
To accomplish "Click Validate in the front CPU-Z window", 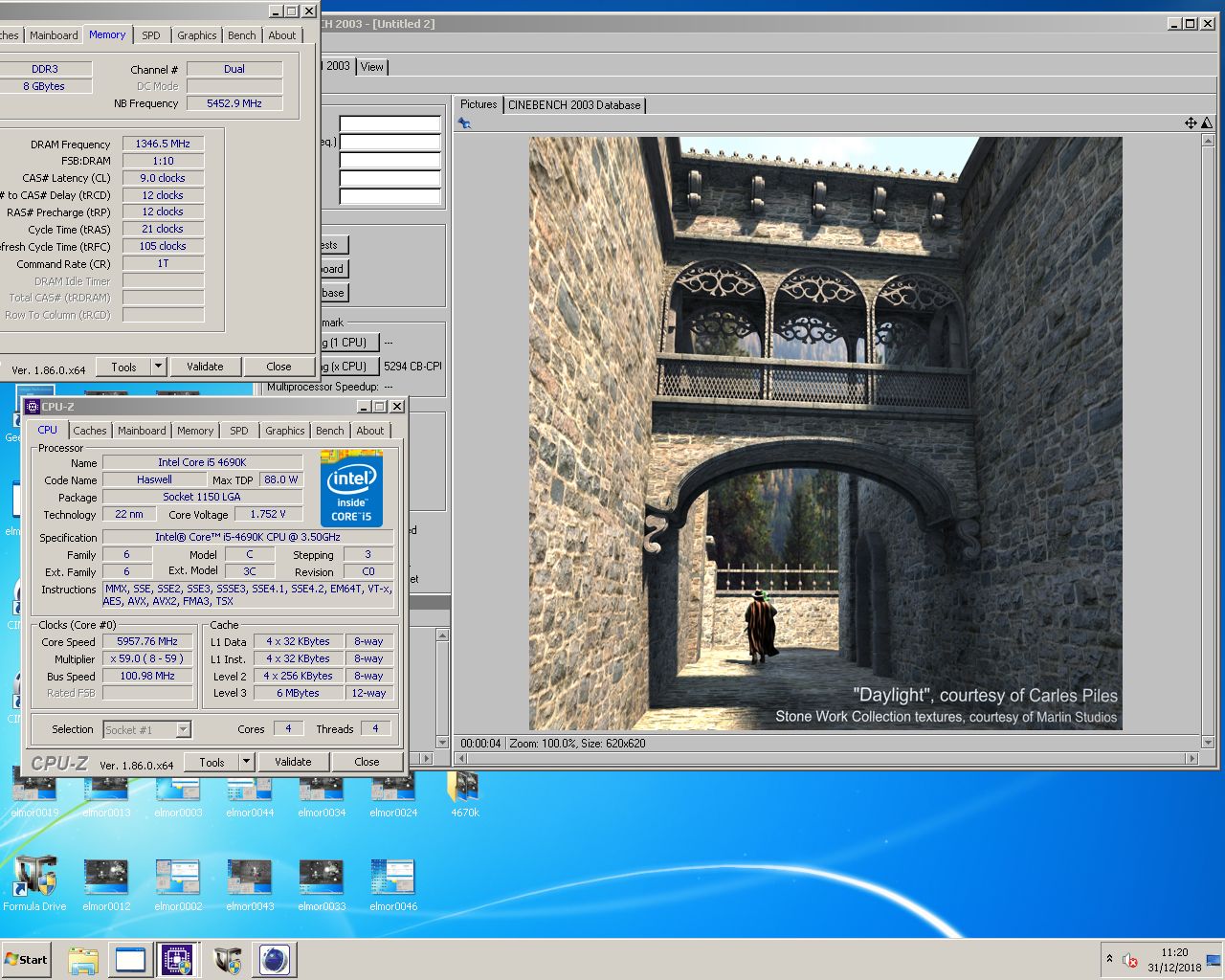I will pos(293,762).
